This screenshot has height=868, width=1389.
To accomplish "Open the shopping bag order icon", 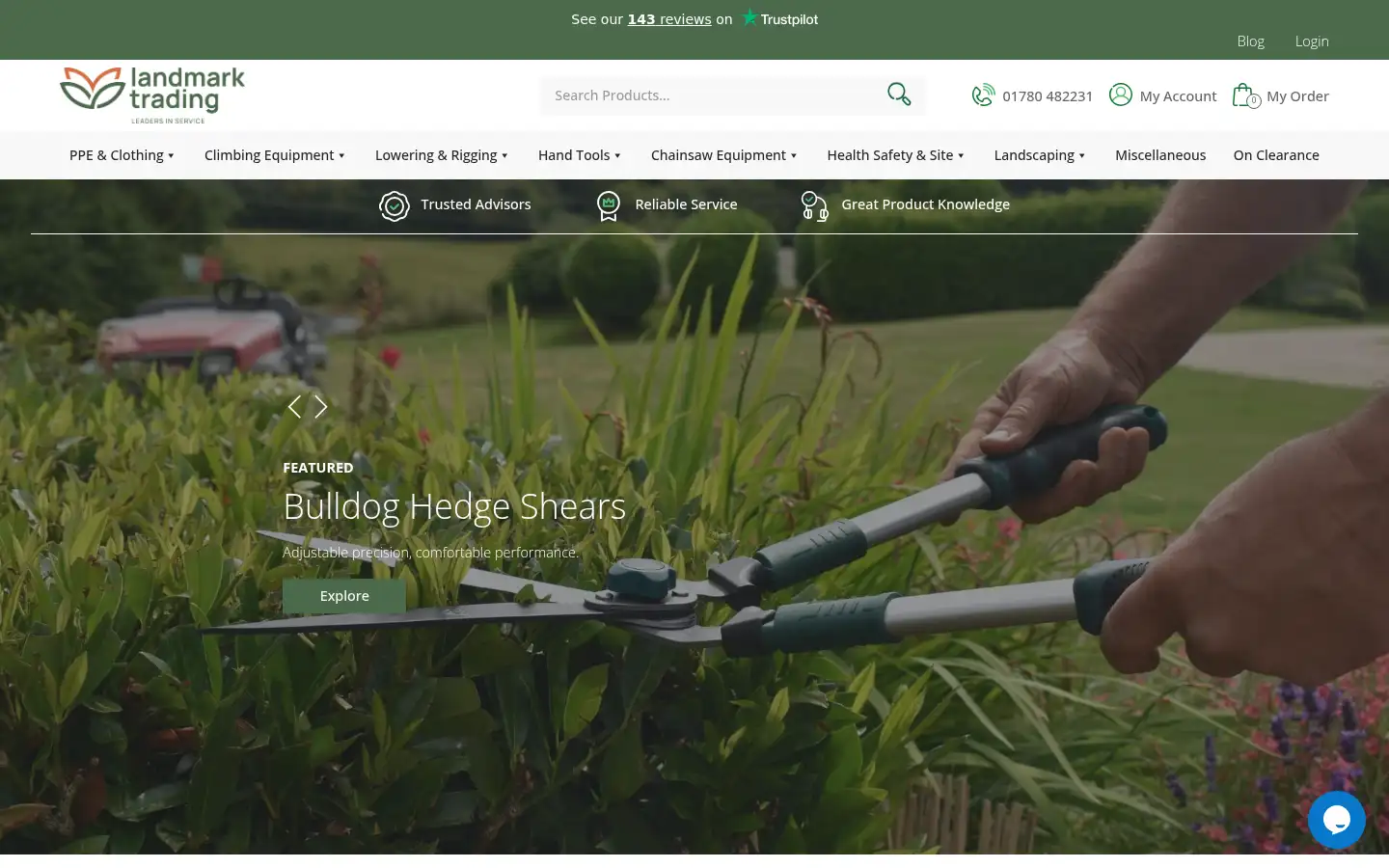I will (1246, 95).
